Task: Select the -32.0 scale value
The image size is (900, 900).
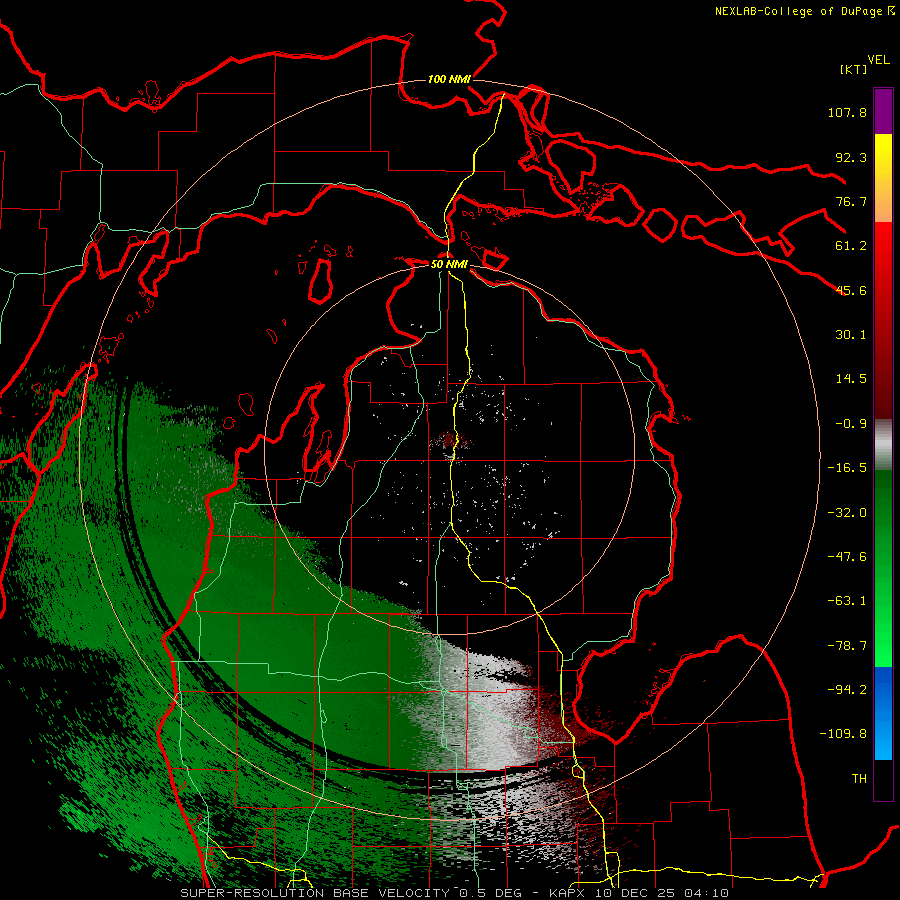Action: (x=847, y=513)
